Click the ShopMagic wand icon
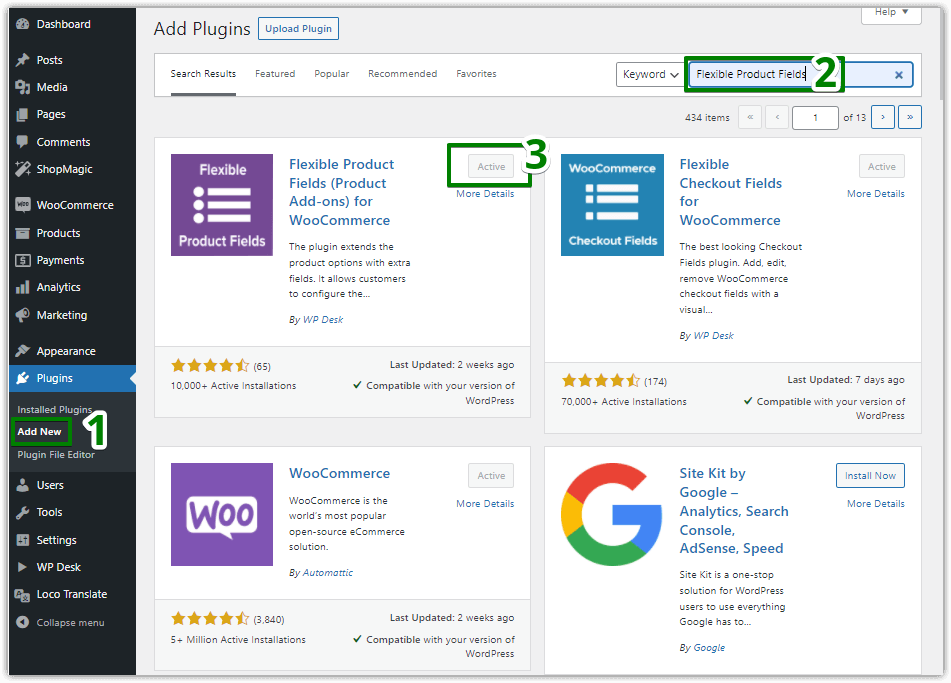The height and width of the screenshot is (683, 951). pyautogui.click(x=22, y=169)
